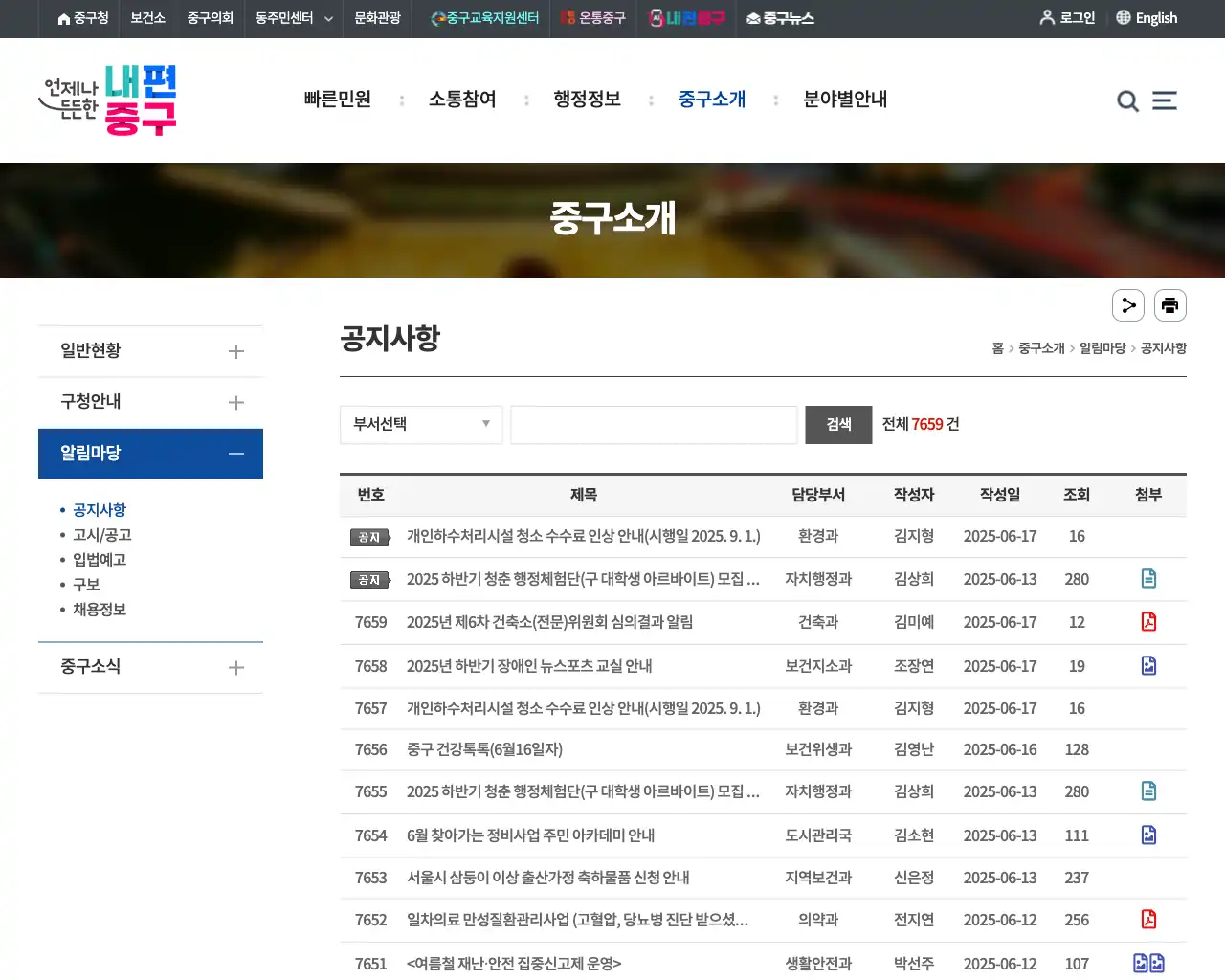The height and width of the screenshot is (980, 1225).
Task: Click the globe English language link
Action: 1147,18
